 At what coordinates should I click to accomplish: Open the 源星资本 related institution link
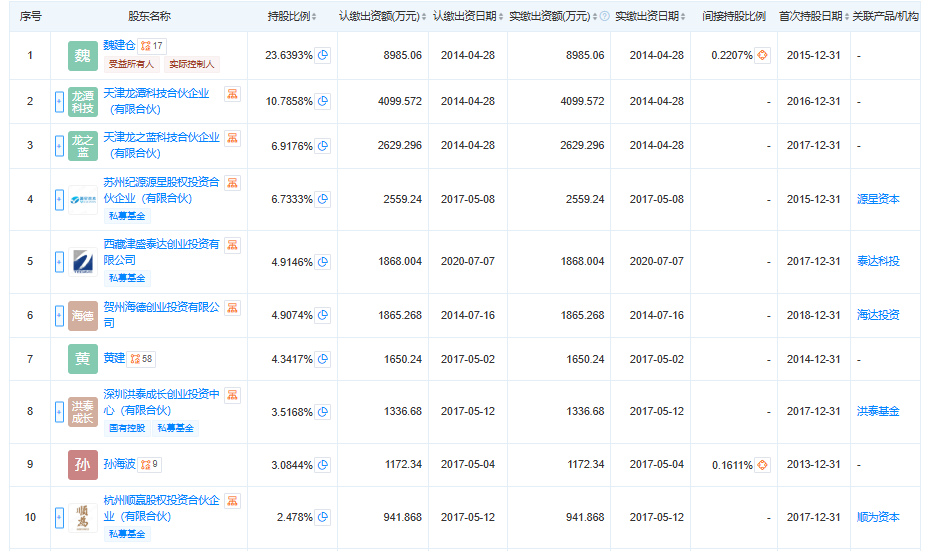coord(878,200)
